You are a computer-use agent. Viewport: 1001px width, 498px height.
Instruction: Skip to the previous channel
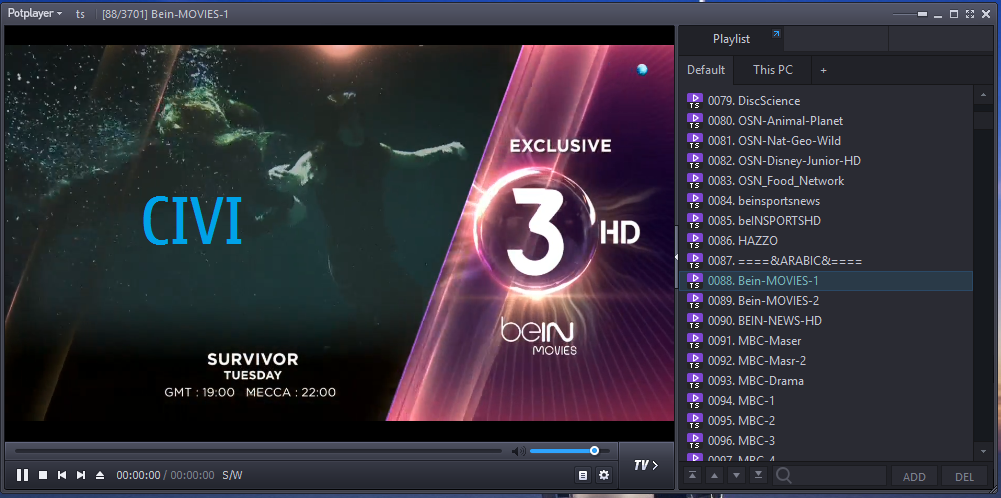62,475
